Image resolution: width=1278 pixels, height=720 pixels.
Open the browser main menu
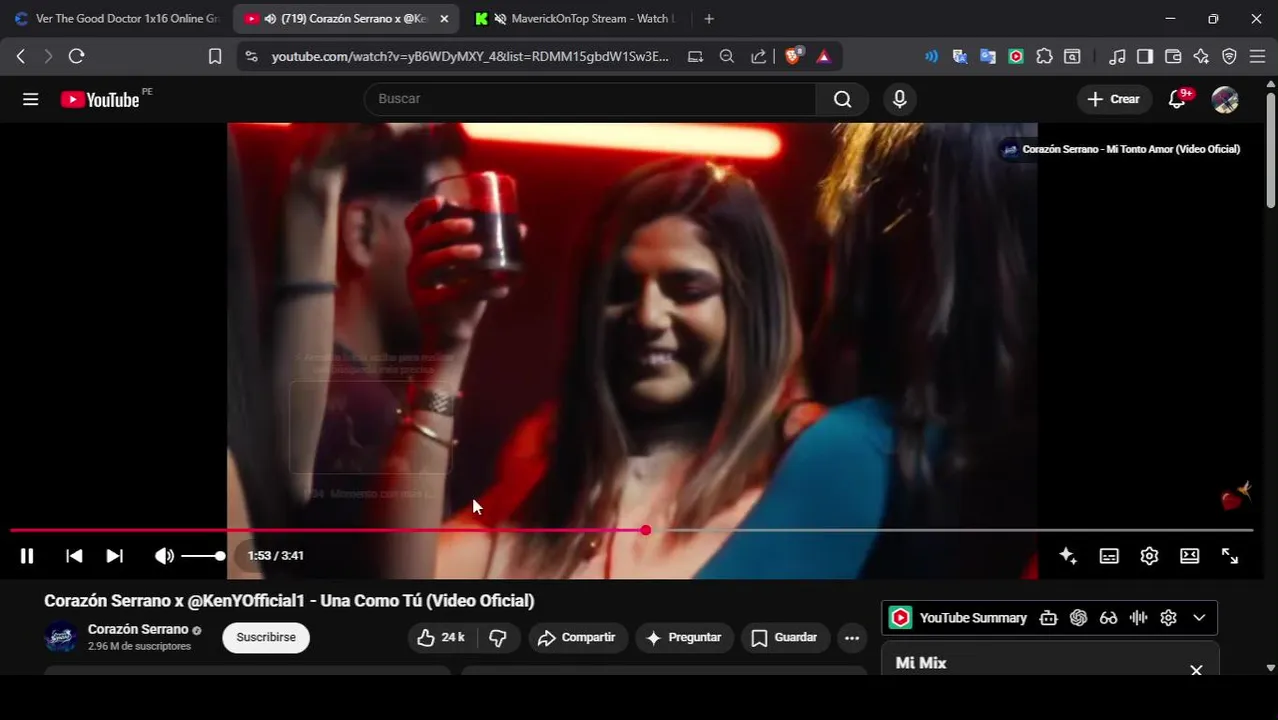(x=1257, y=57)
